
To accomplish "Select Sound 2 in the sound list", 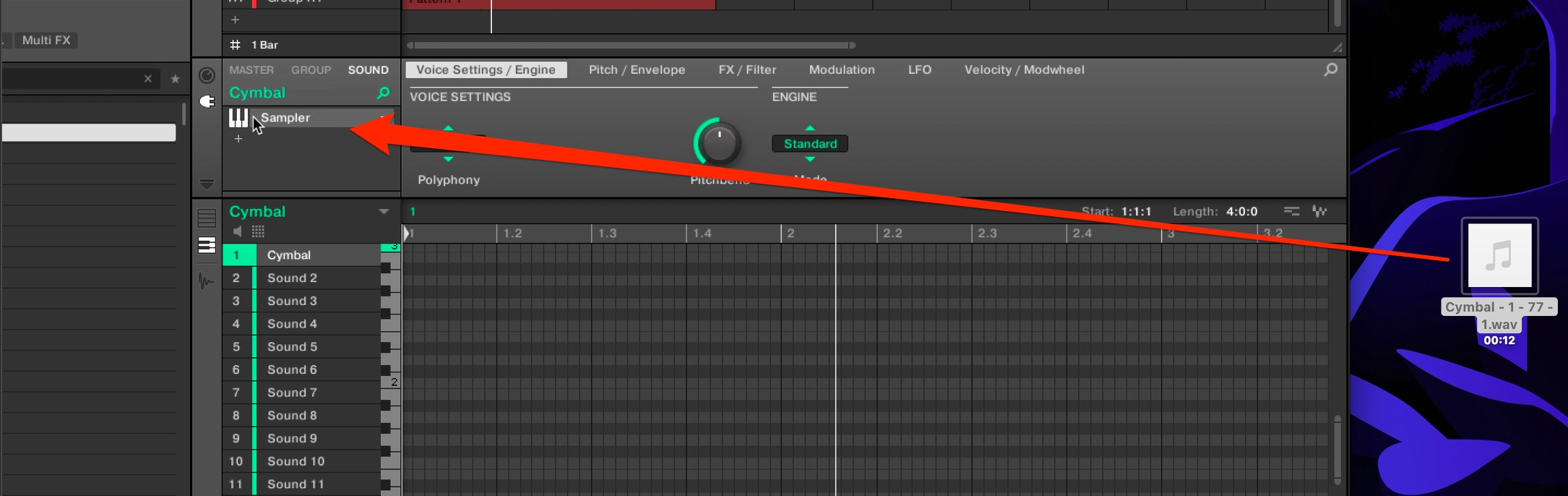I will [x=301, y=278].
